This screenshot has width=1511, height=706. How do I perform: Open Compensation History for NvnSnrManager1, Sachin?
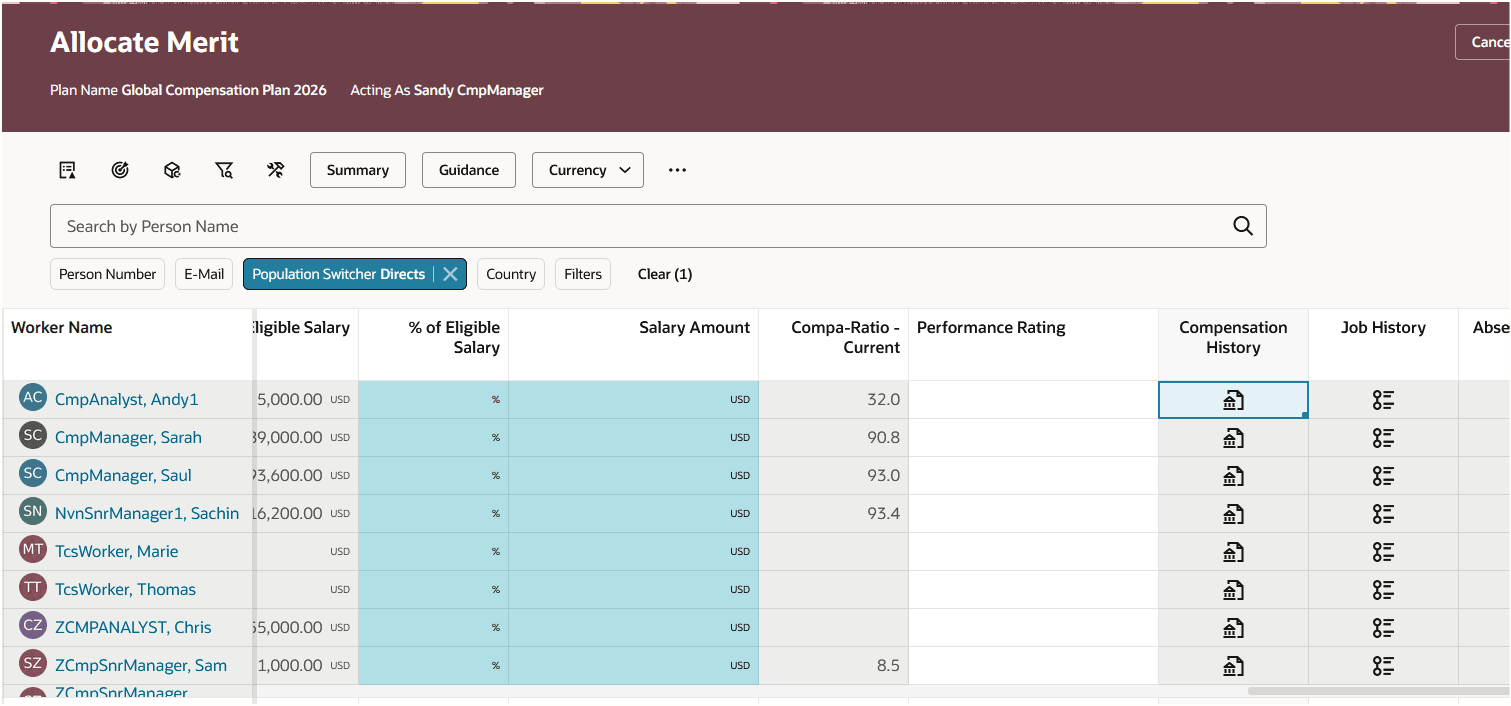pyautogui.click(x=1233, y=514)
